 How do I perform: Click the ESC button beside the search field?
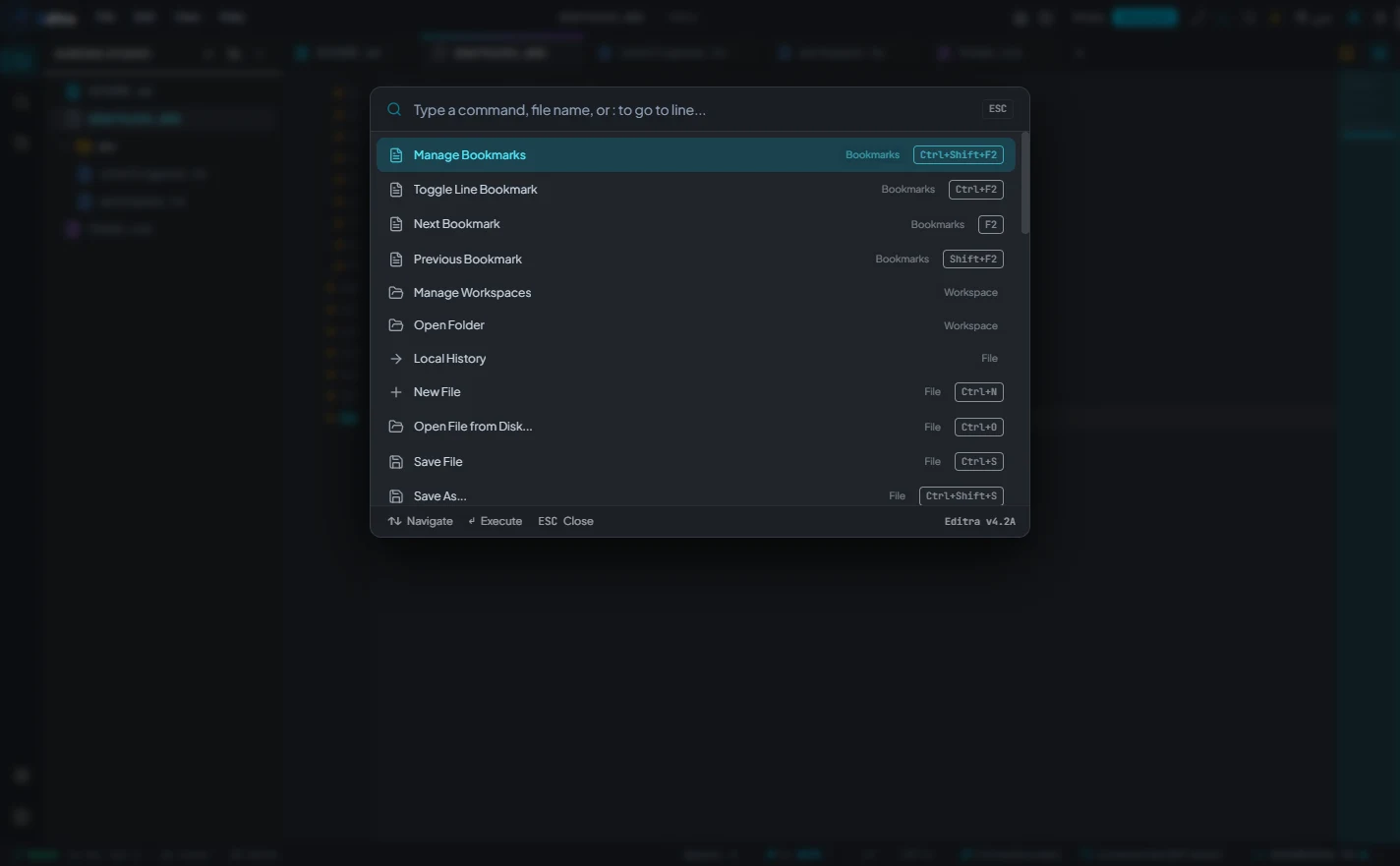click(997, 109)
